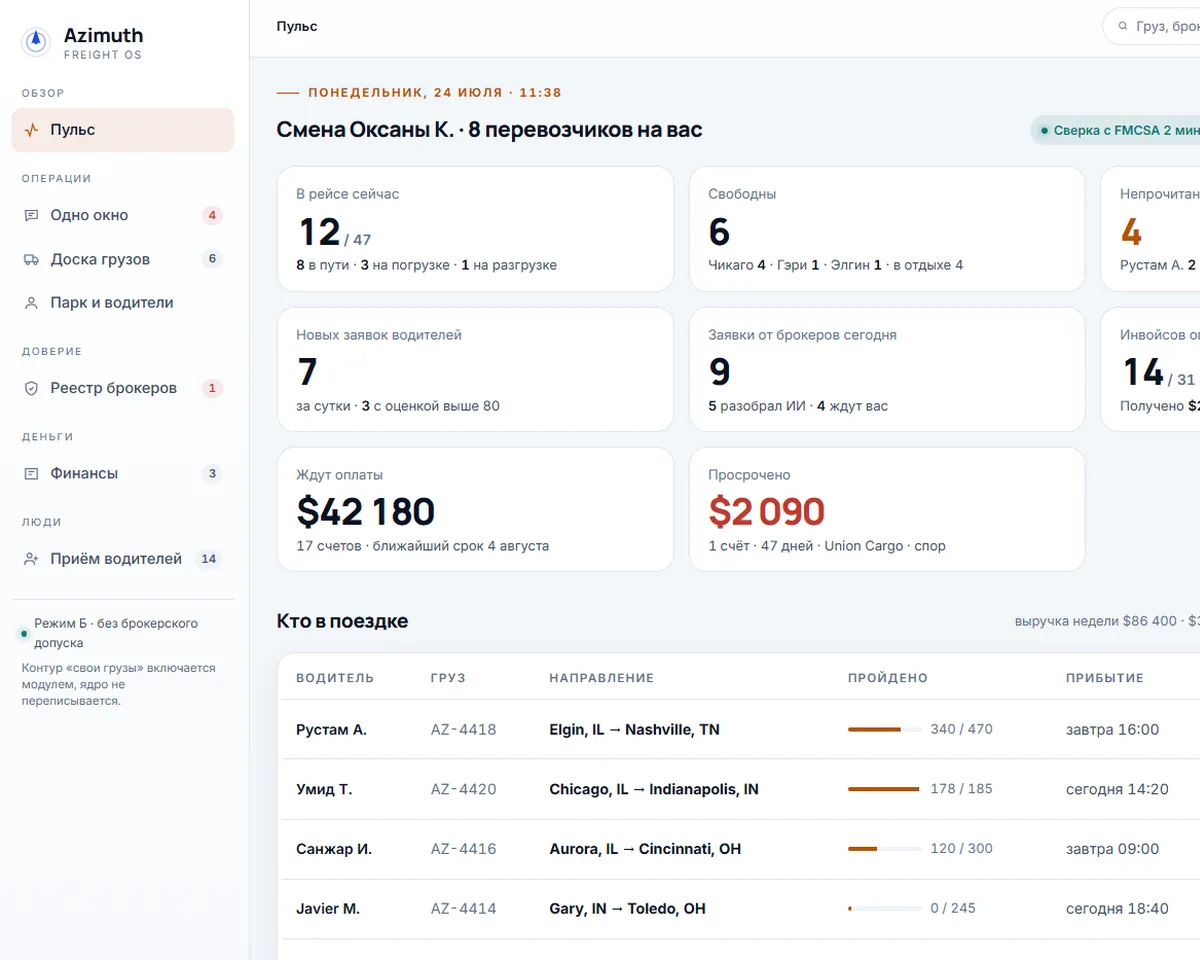
Task: Click the Кто в поездке heading
Action: coord(342,621)
